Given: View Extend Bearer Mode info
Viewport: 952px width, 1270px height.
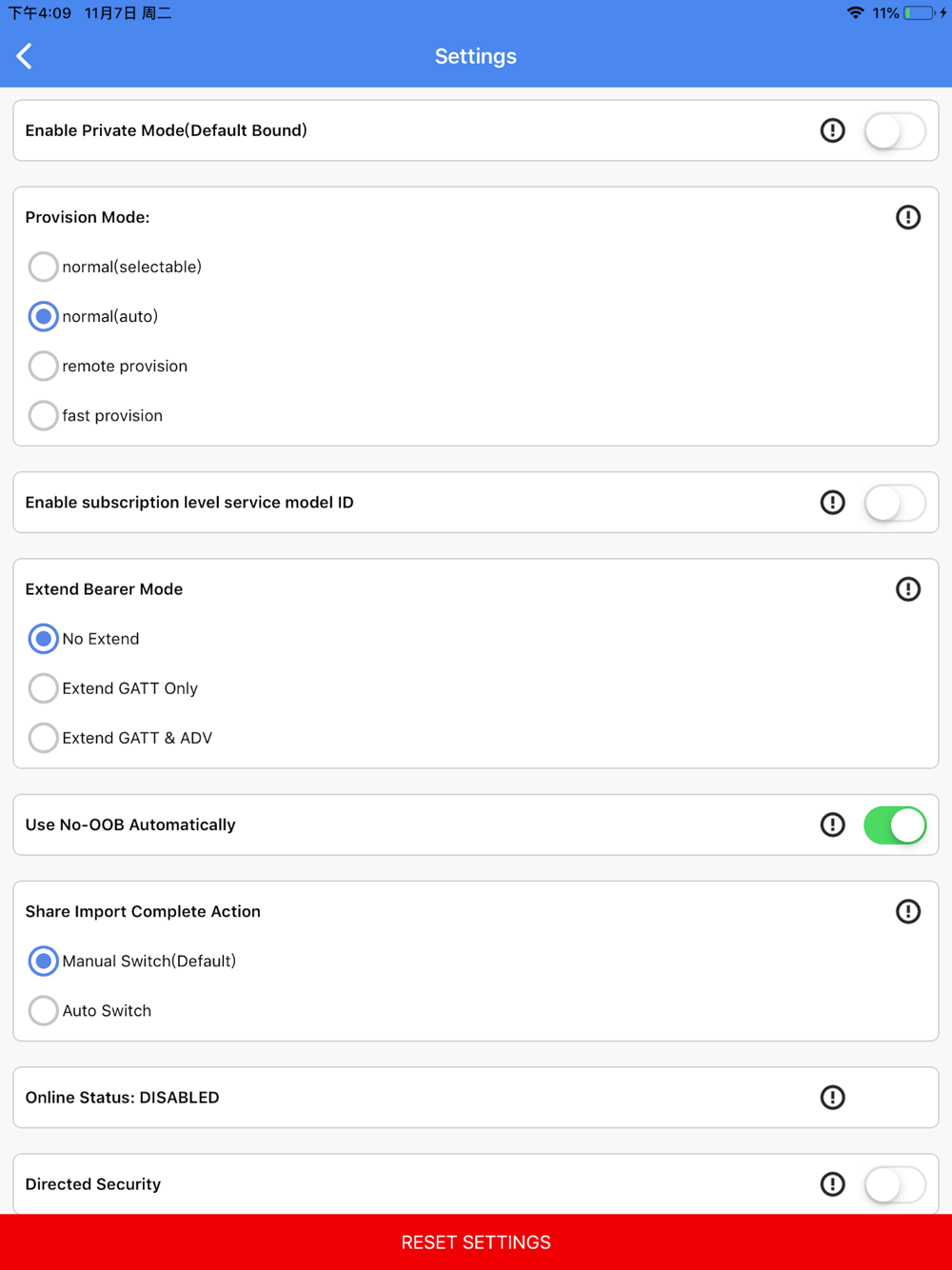Looking at the screenshot, I should tap(907, 589).
